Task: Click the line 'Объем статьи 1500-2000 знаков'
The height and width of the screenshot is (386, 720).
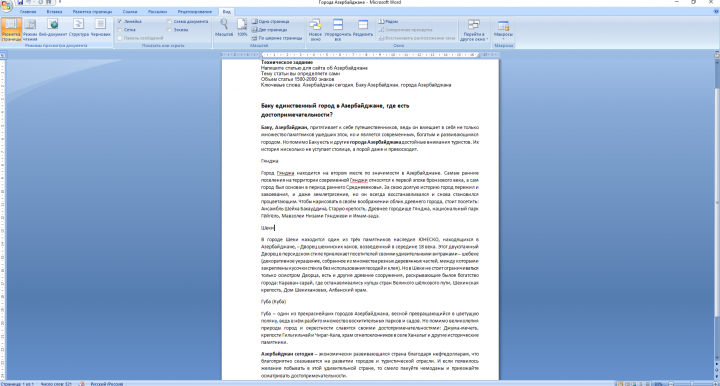Action: pyautogui.click(x=297, y=79)
